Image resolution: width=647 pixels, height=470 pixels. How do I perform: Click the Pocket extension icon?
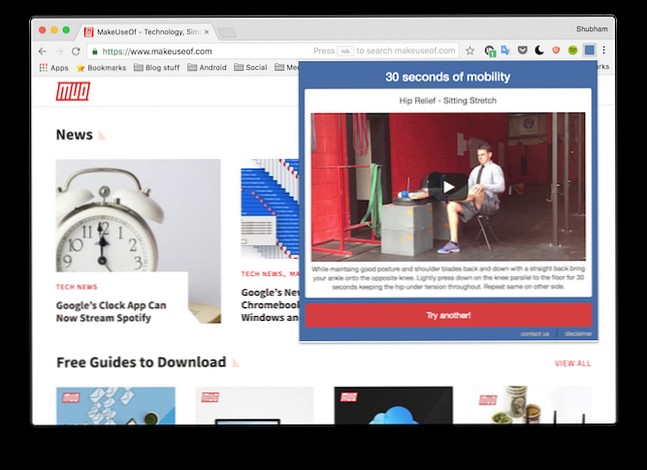(x=522, y=50)
